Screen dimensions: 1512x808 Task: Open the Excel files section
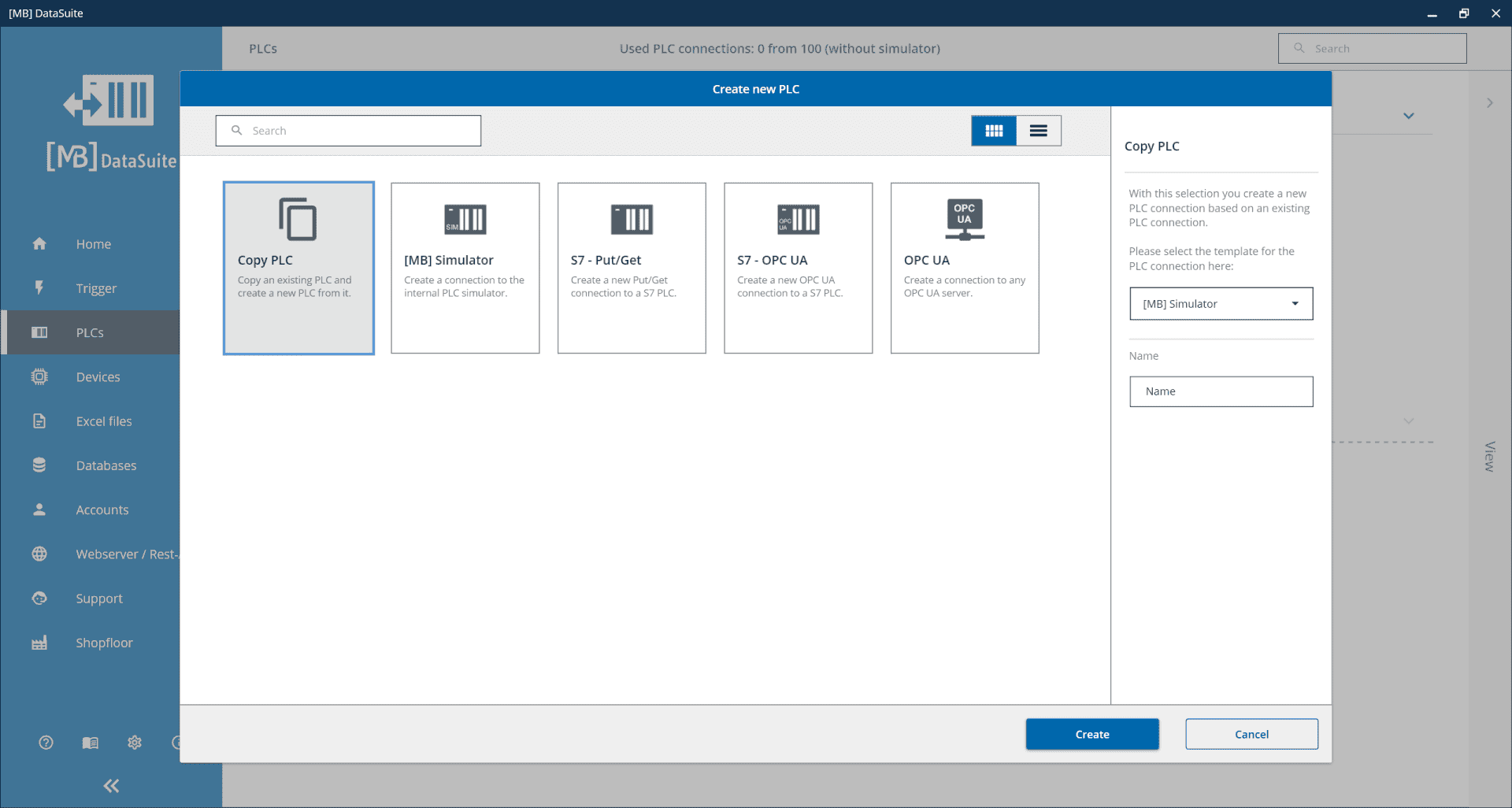[104, 421]
